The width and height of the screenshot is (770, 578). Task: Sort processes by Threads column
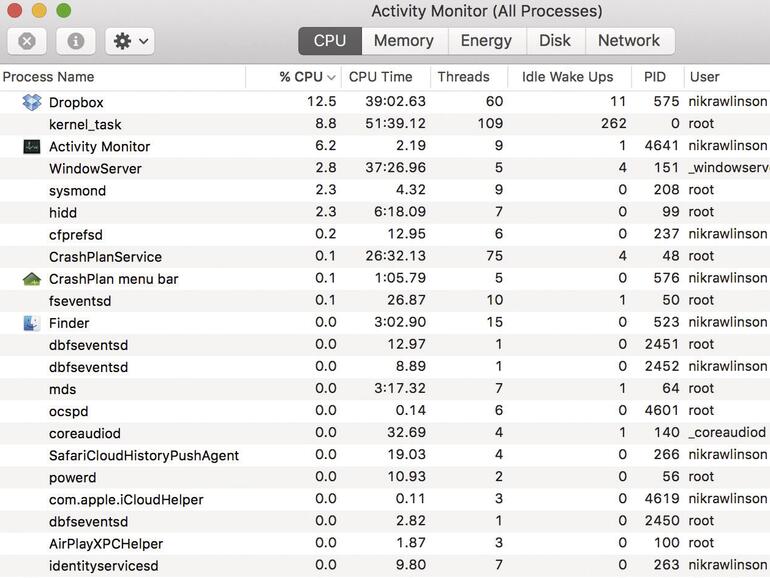[x=463, y=77]
